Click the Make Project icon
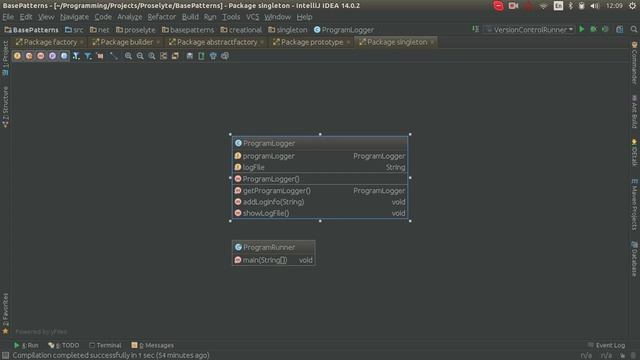Viewport: 640px width, 360px height. click(x=476, y=29)
